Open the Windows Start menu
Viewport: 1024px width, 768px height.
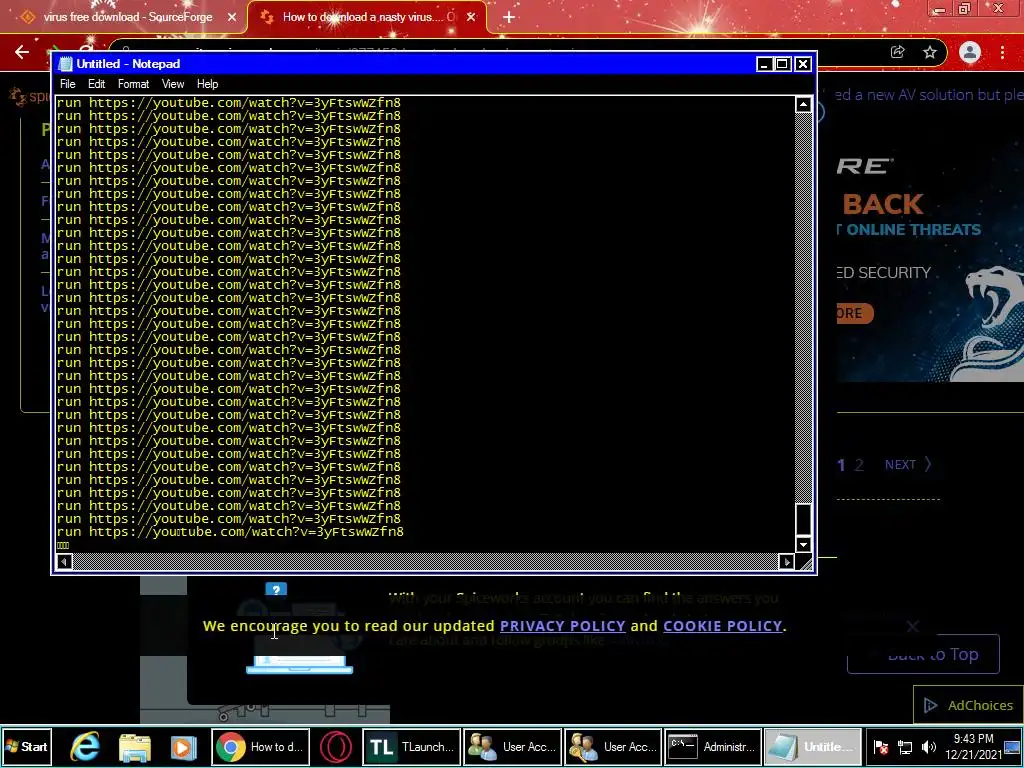pos(27,747)
